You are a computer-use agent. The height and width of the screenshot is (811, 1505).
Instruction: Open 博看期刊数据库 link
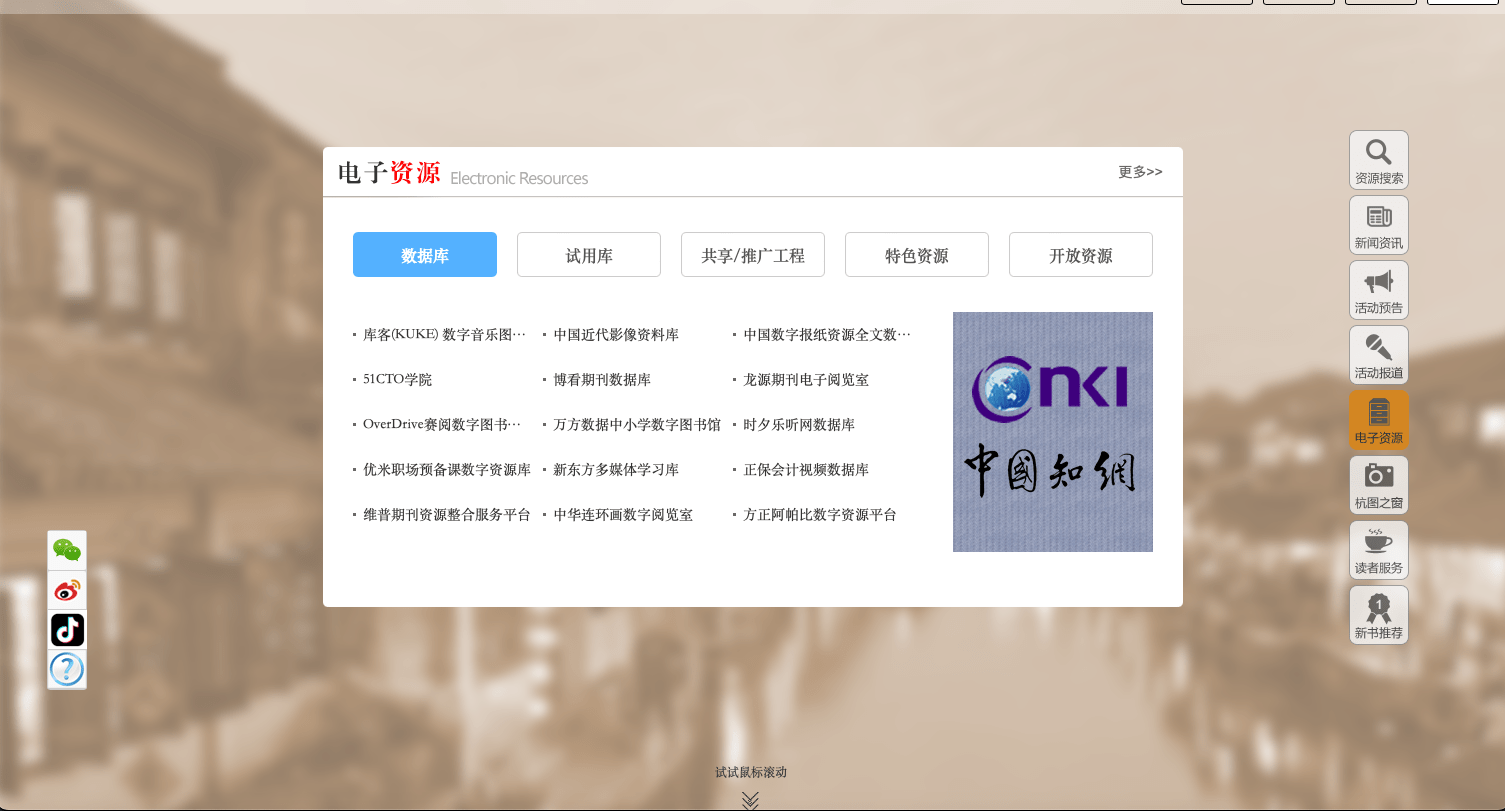coord(602,380)
